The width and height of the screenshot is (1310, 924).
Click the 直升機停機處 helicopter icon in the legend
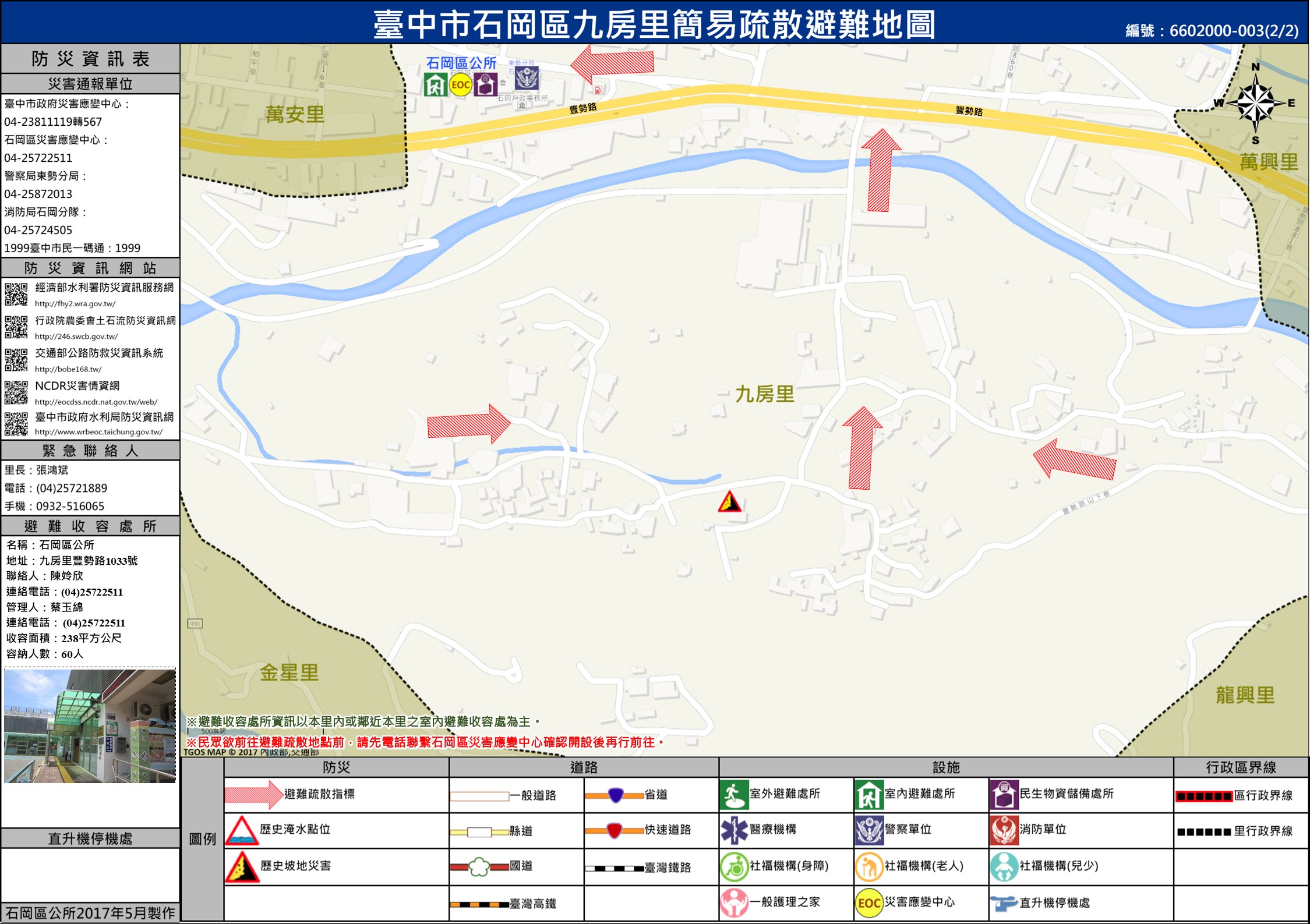pyautogui.click(x=1004, y=903)
